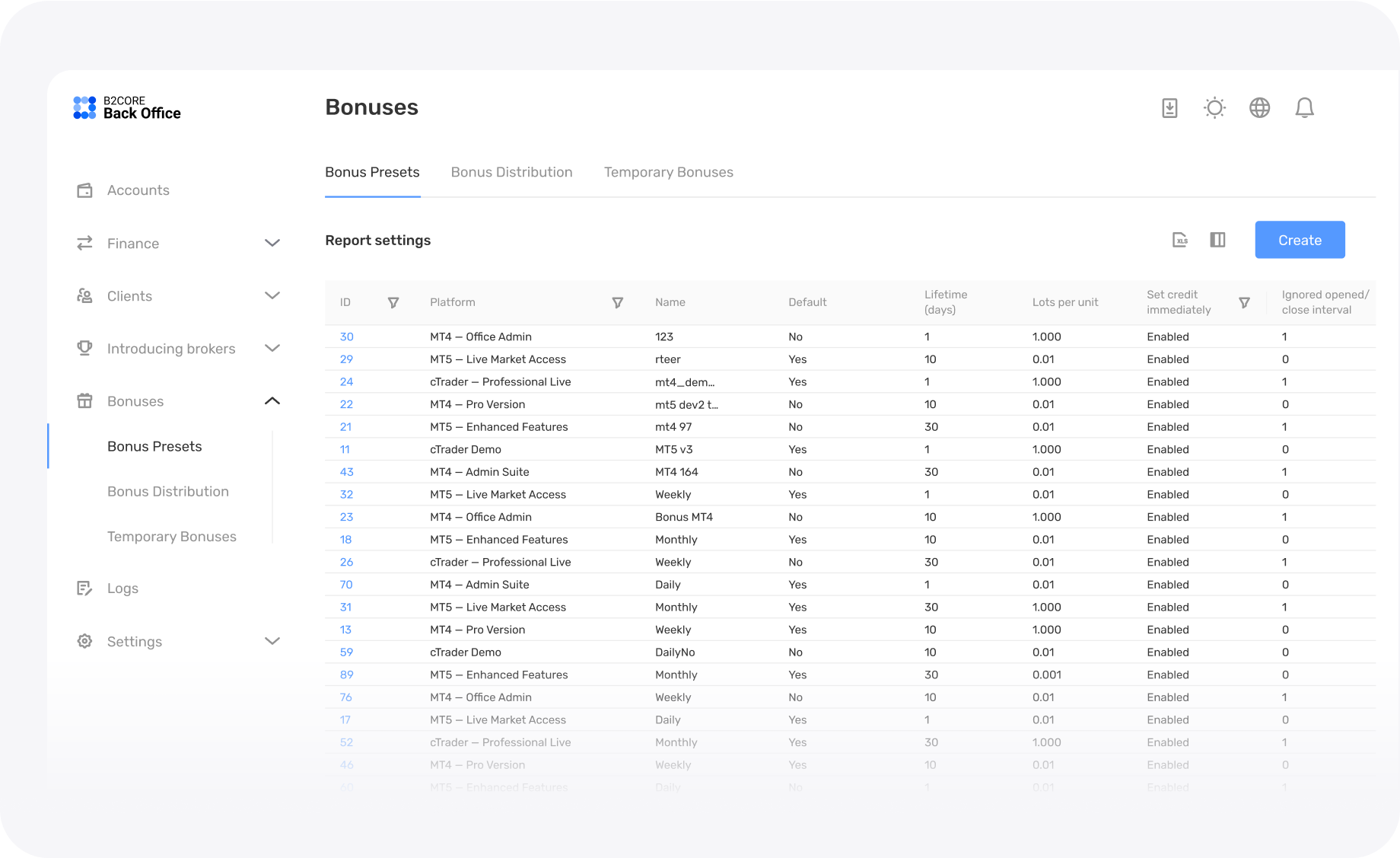The image size is (1400, 858).
Task: Click the Default column header
Action: [807, 302]
